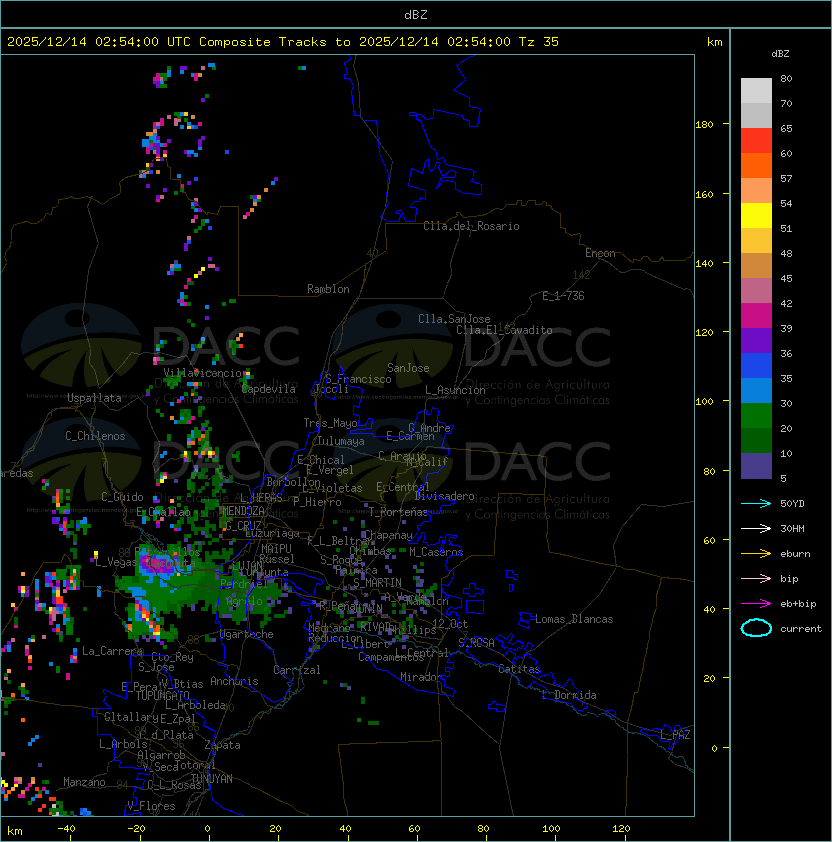Click the yellow eburn arrow in legend
The width and height of the screenshot is (832, 842).
(x=756, y=554)
